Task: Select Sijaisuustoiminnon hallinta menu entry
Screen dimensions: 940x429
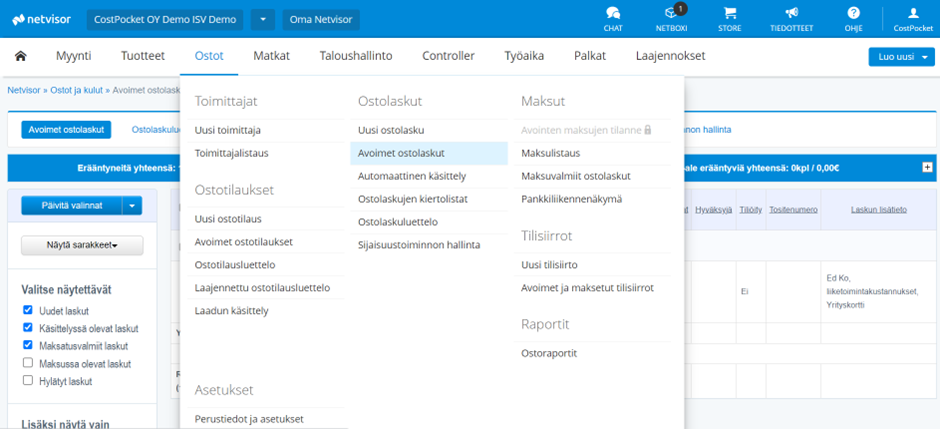Action: (x=419, y=245)
